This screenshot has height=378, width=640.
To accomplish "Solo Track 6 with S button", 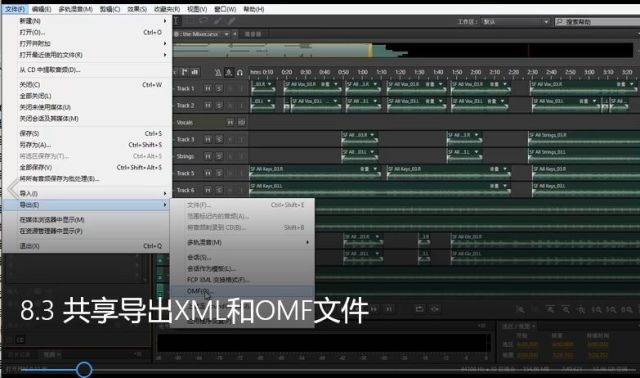I will (219, 190).
